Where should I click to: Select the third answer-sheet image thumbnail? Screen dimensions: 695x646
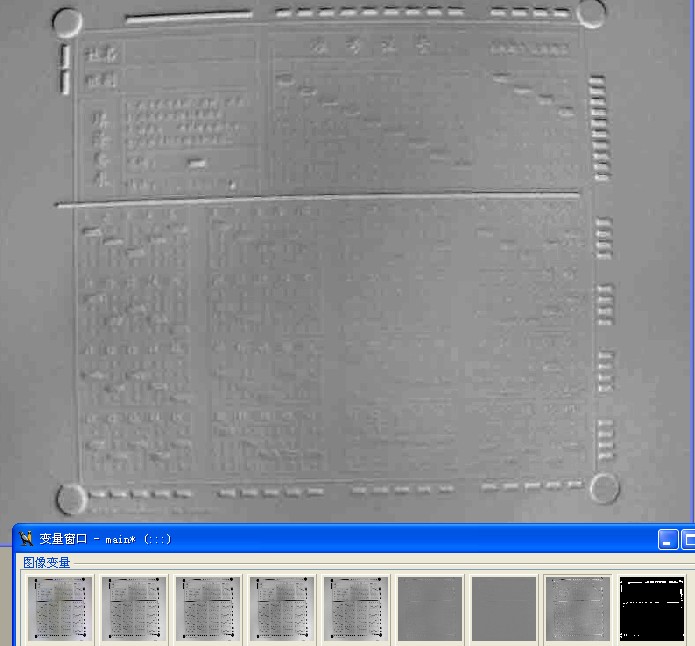click(207, 608)
